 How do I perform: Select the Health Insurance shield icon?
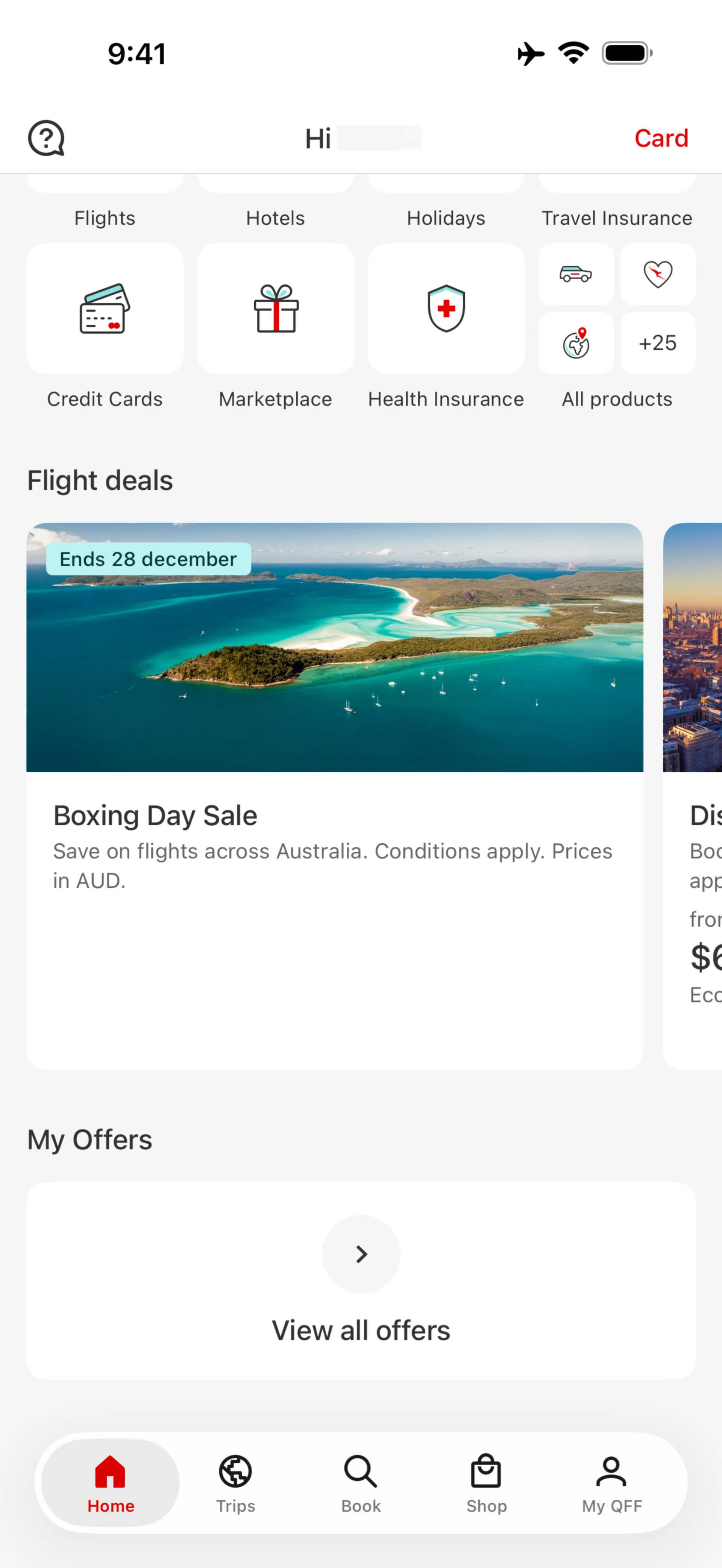point(446,309)
